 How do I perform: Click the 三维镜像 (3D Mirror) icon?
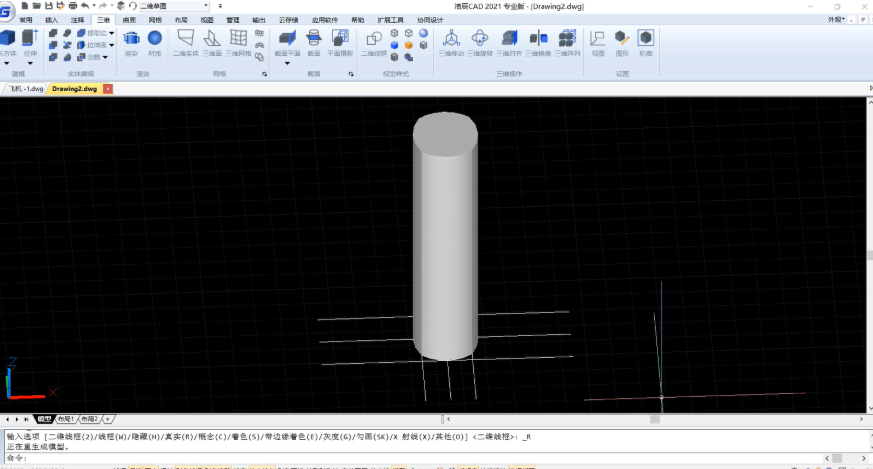pyautogui.click(x=538, y=39)
